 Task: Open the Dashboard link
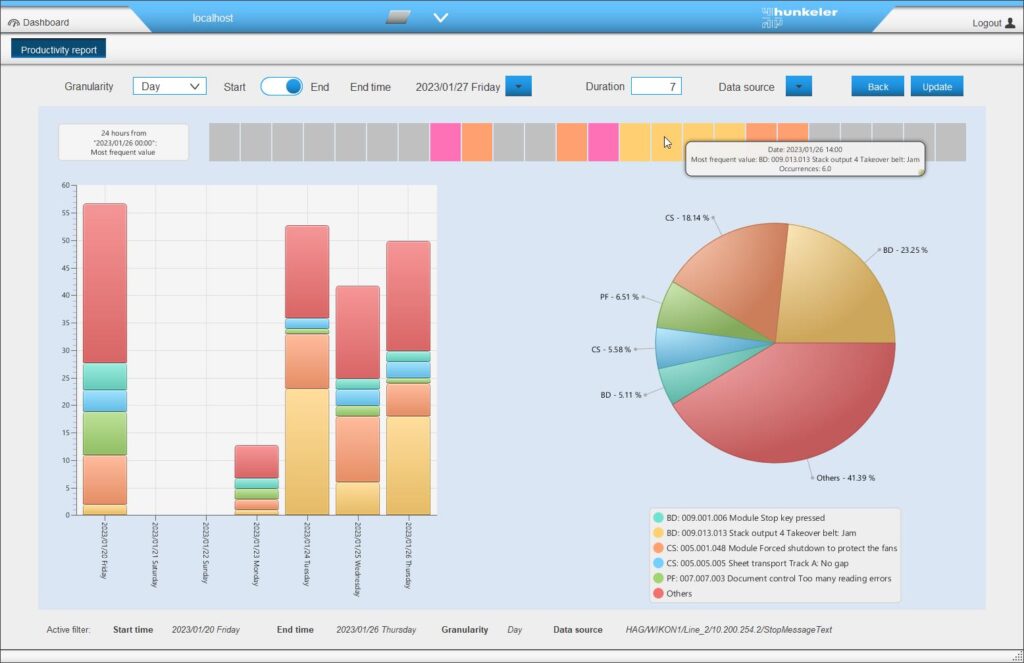(x=46, y=22)
